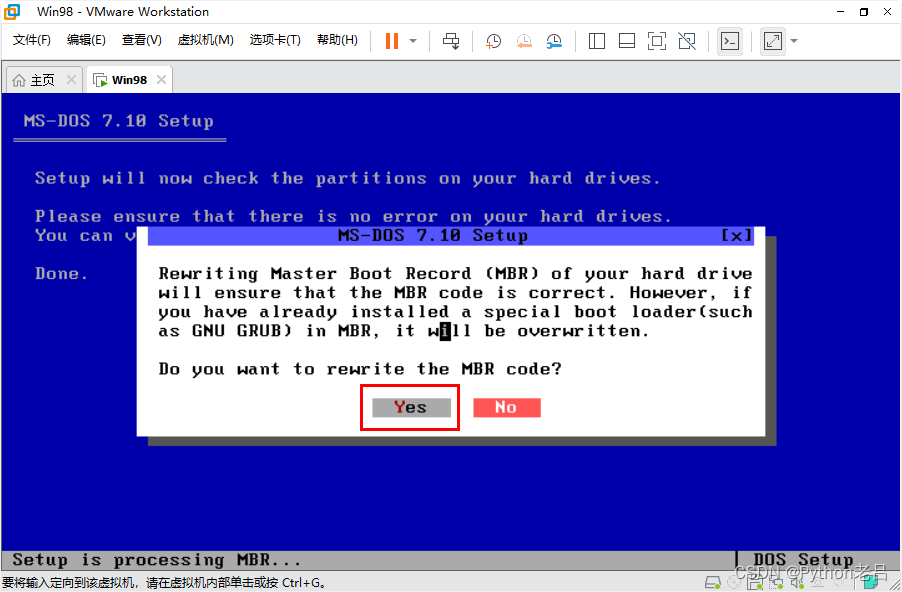Expand the stretch guest dropdown arrow
Viewport: 902px width, 592px height.
794,41
